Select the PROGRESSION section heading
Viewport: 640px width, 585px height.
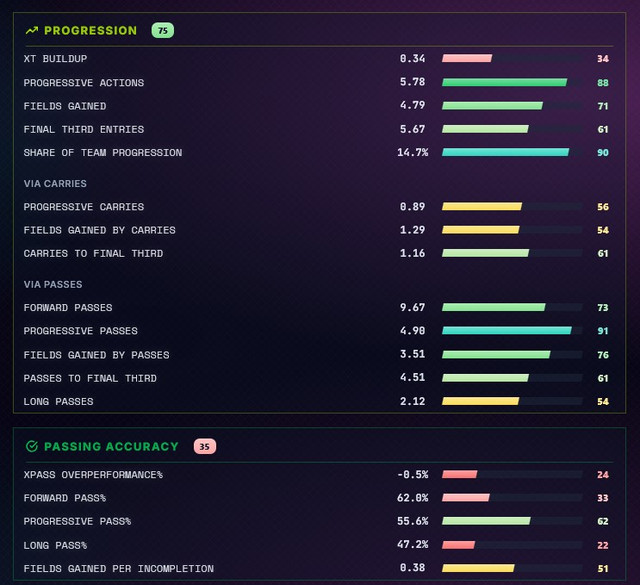[x=91, y=31]
